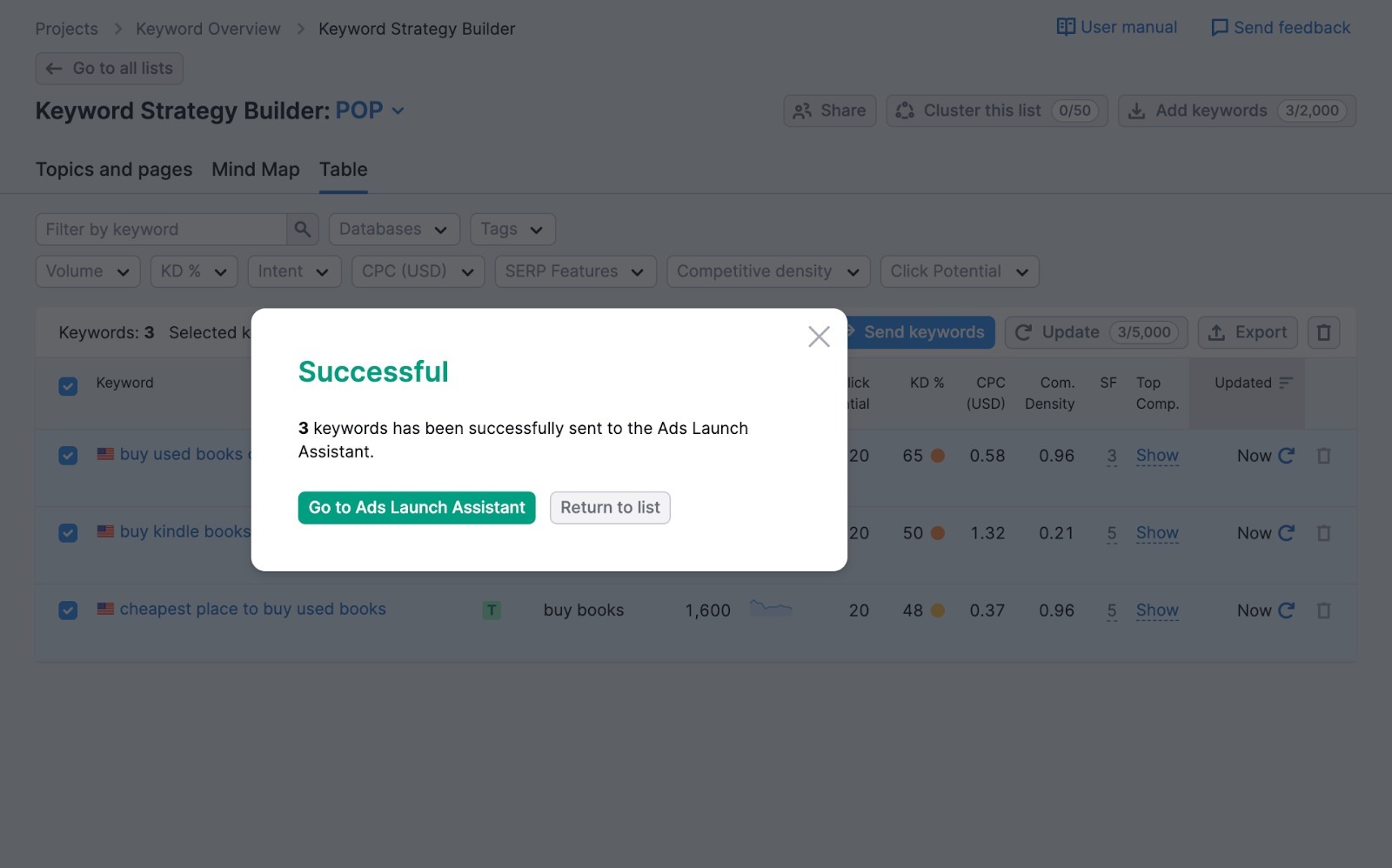The width and height of the screenshot is (1392, 868).
Task: Open the Click Potential filter dropdown
Action: [x=960, y=271]
